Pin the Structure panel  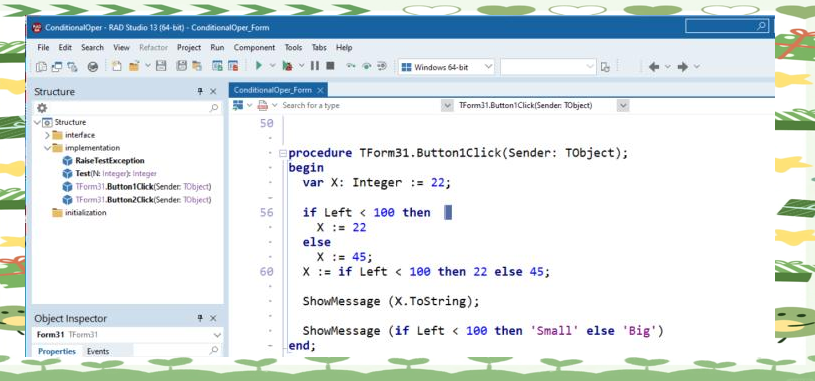pyautogui.click(x=200, y=91)
